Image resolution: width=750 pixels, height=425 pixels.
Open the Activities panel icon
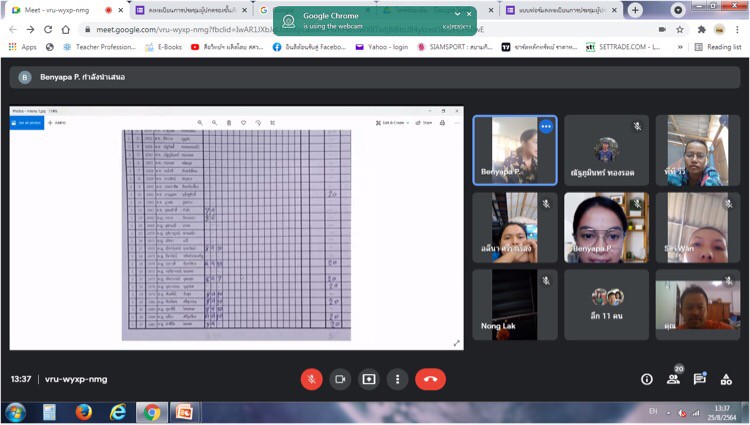725,379
